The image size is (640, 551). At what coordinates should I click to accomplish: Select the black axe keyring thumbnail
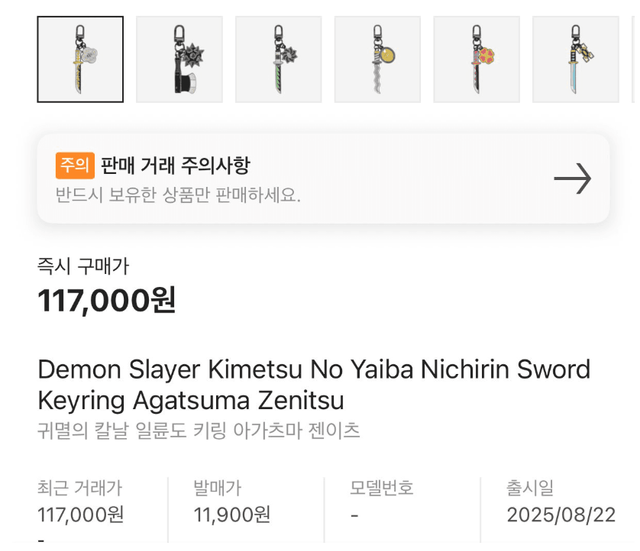click(x=179, y=59)
